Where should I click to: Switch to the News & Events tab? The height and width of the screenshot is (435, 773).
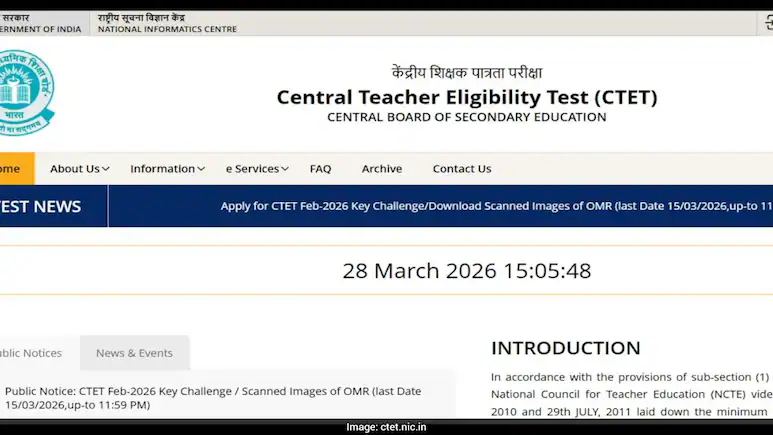[134, 353]
